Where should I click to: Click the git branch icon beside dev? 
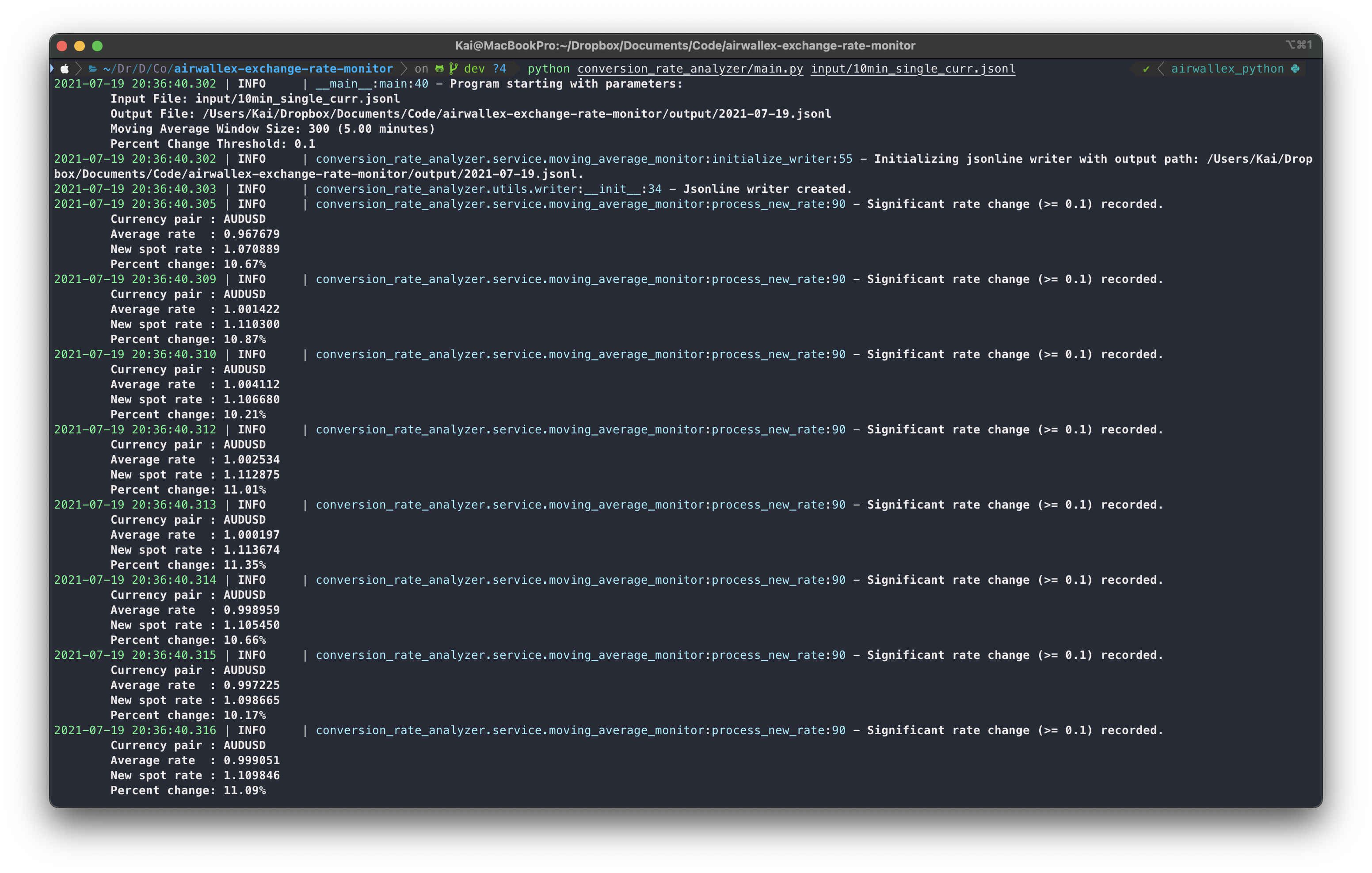click(454, 69)
